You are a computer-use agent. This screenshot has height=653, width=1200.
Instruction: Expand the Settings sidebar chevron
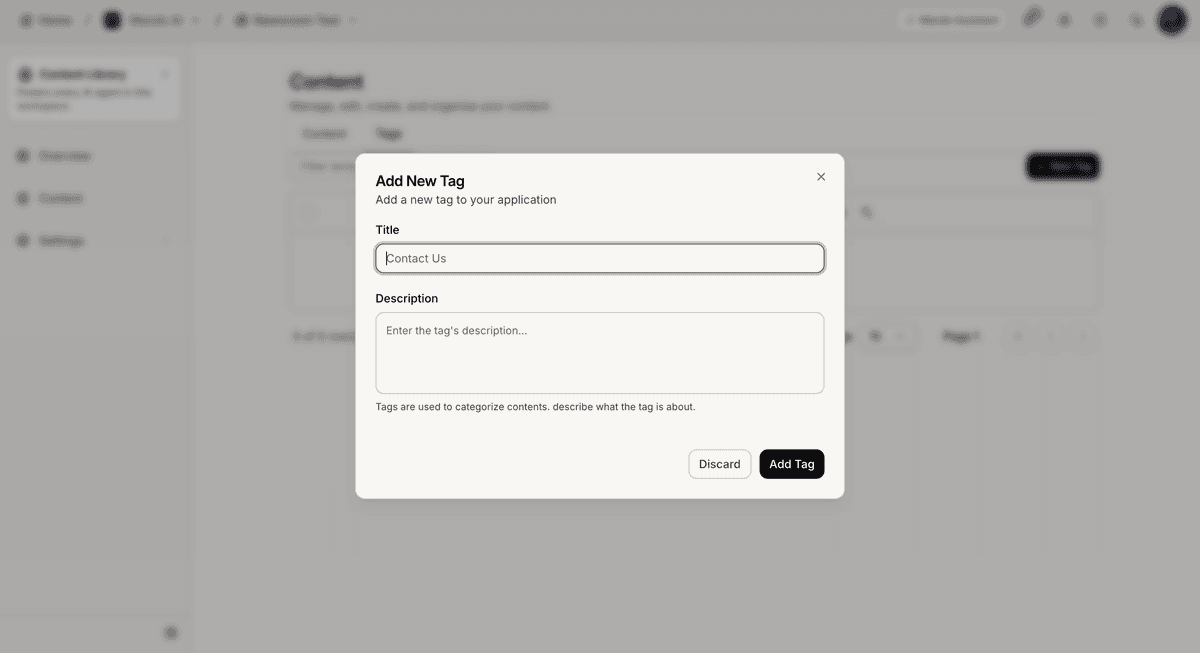pos(166,241)
